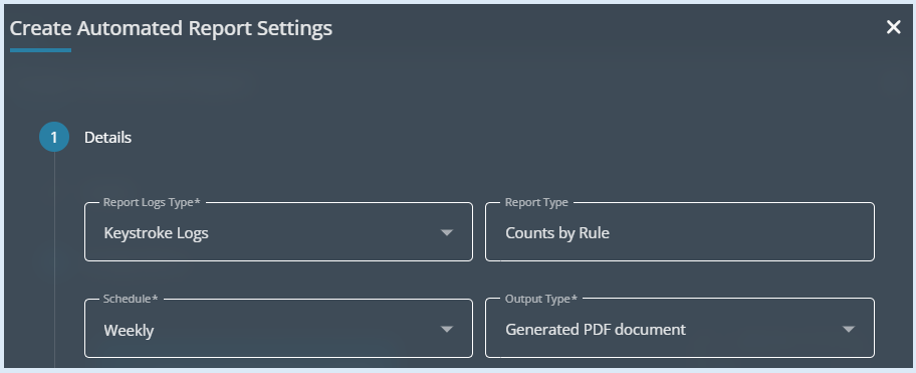The image size is (916, 373).
Task: Click the Report Type field label
Action: pos(536,202)
